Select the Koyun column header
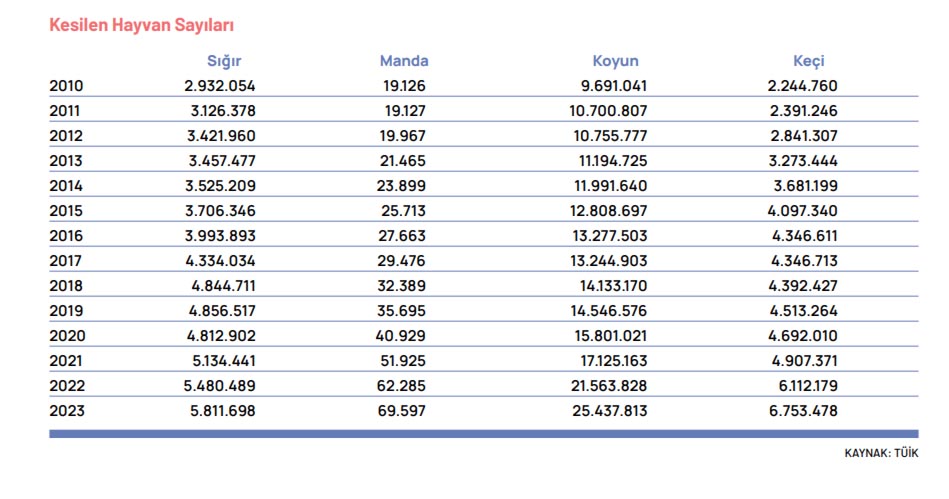The height and width of the screenshot is (499, 949). (x=615, y=61)
